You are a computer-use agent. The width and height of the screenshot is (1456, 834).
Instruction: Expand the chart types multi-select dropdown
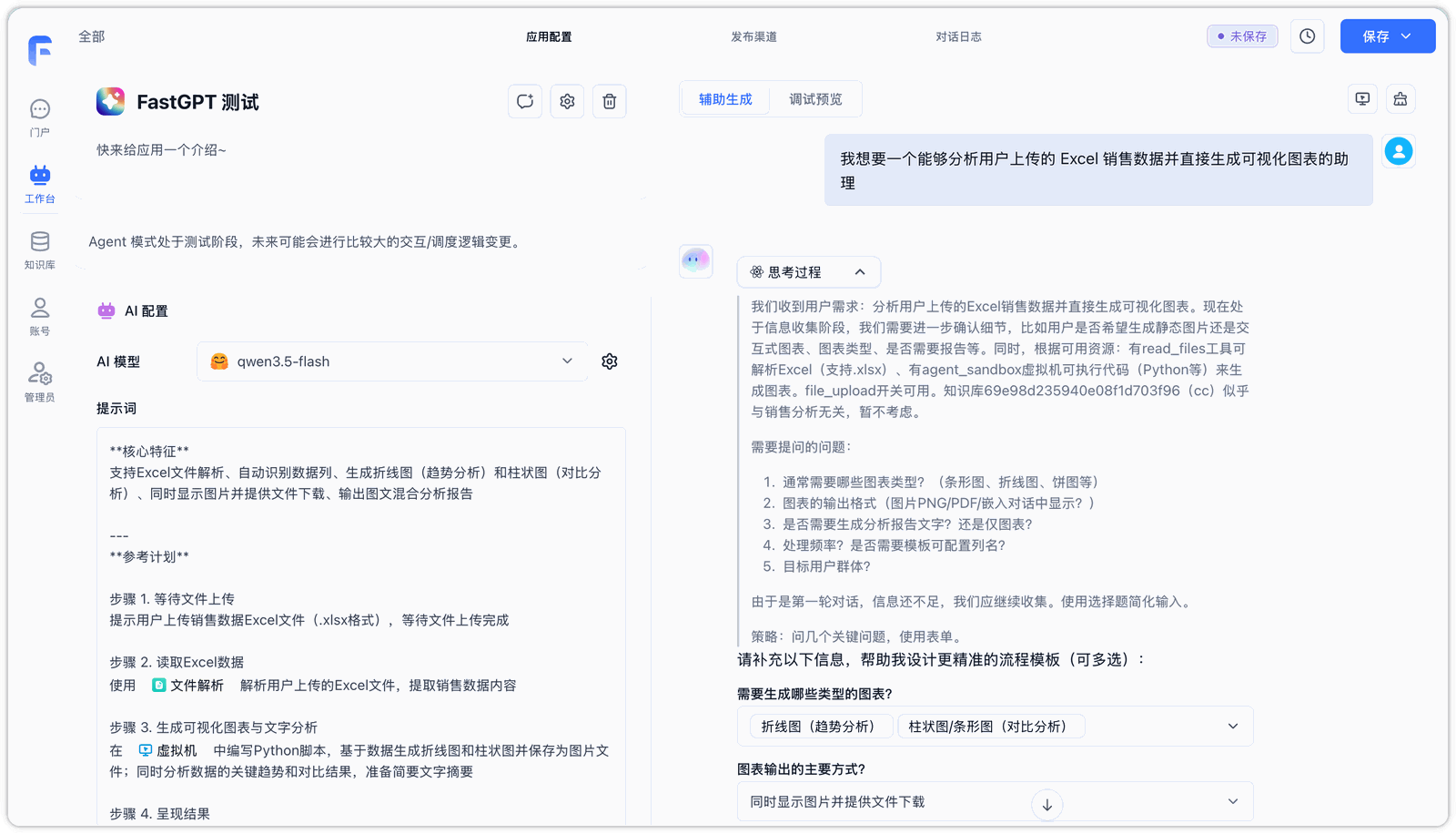point(1233,727)
